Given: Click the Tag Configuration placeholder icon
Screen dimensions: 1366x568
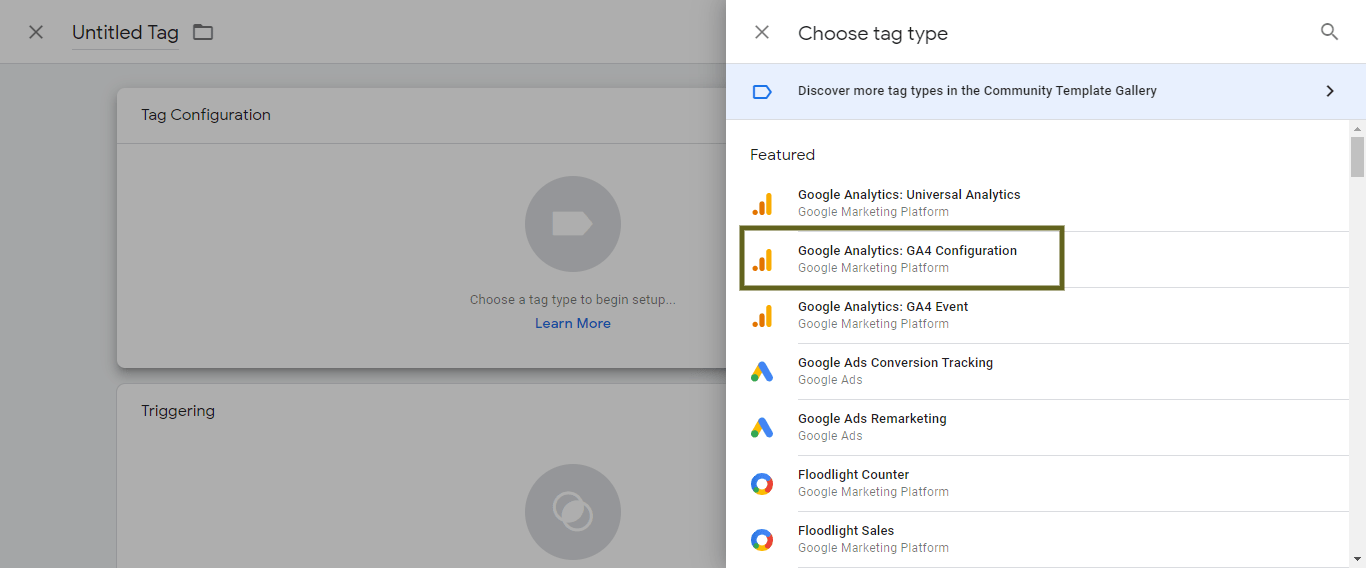Looking at the screenshot, I should click(573, 224).
